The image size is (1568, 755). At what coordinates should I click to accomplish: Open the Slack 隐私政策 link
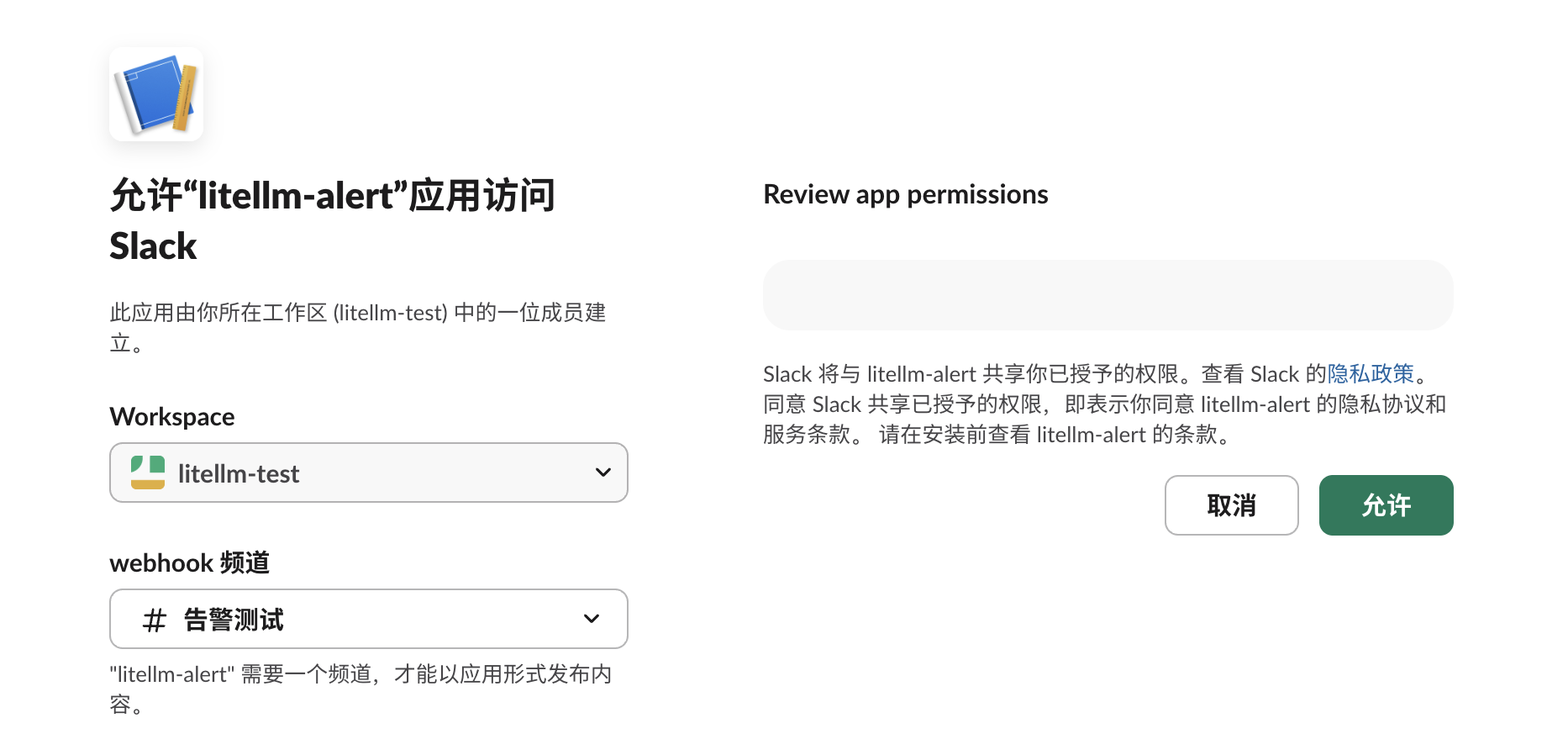pyautogui.click(x=1370, y=373)
